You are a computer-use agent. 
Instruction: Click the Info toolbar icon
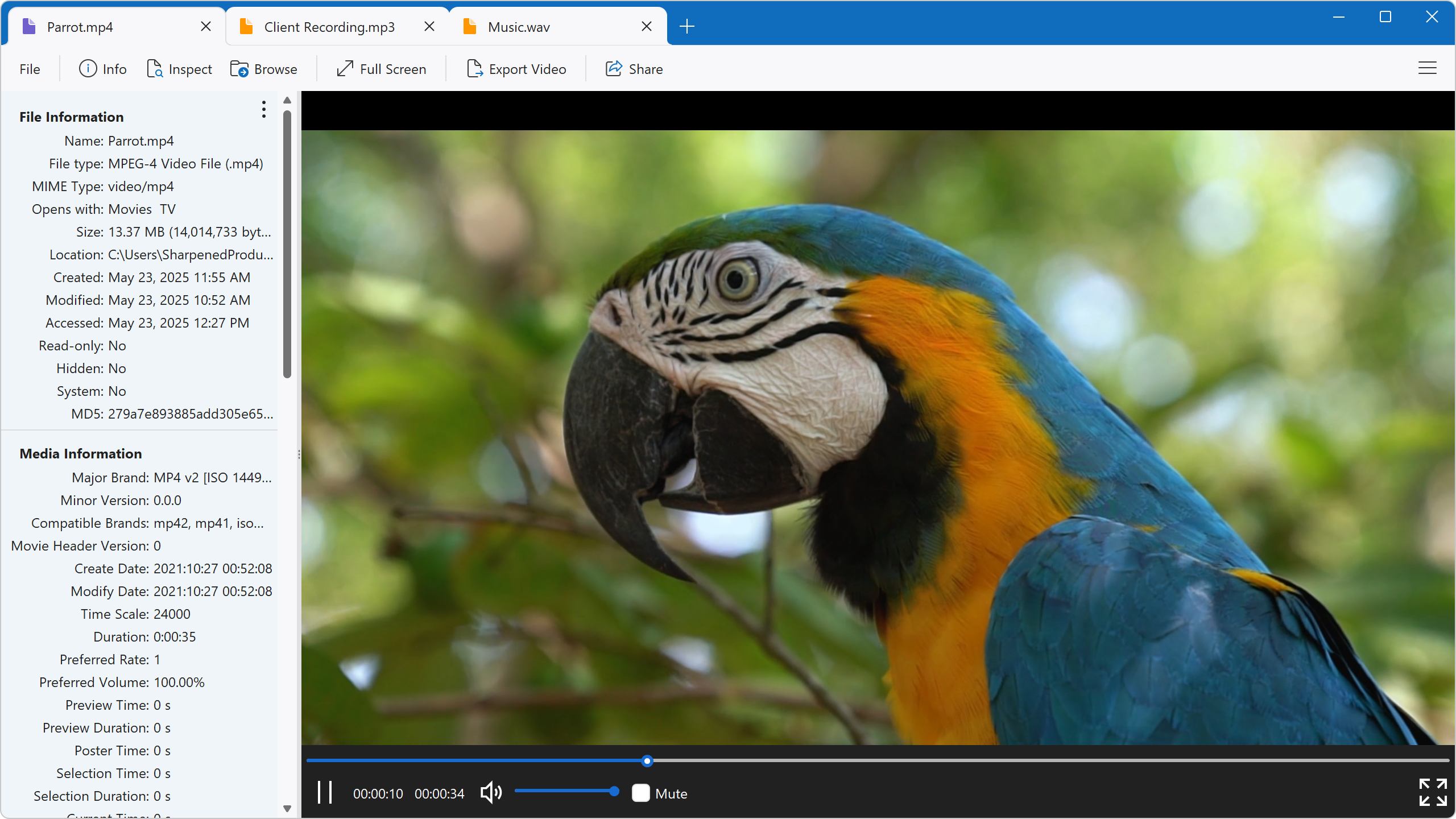[88, 69]
